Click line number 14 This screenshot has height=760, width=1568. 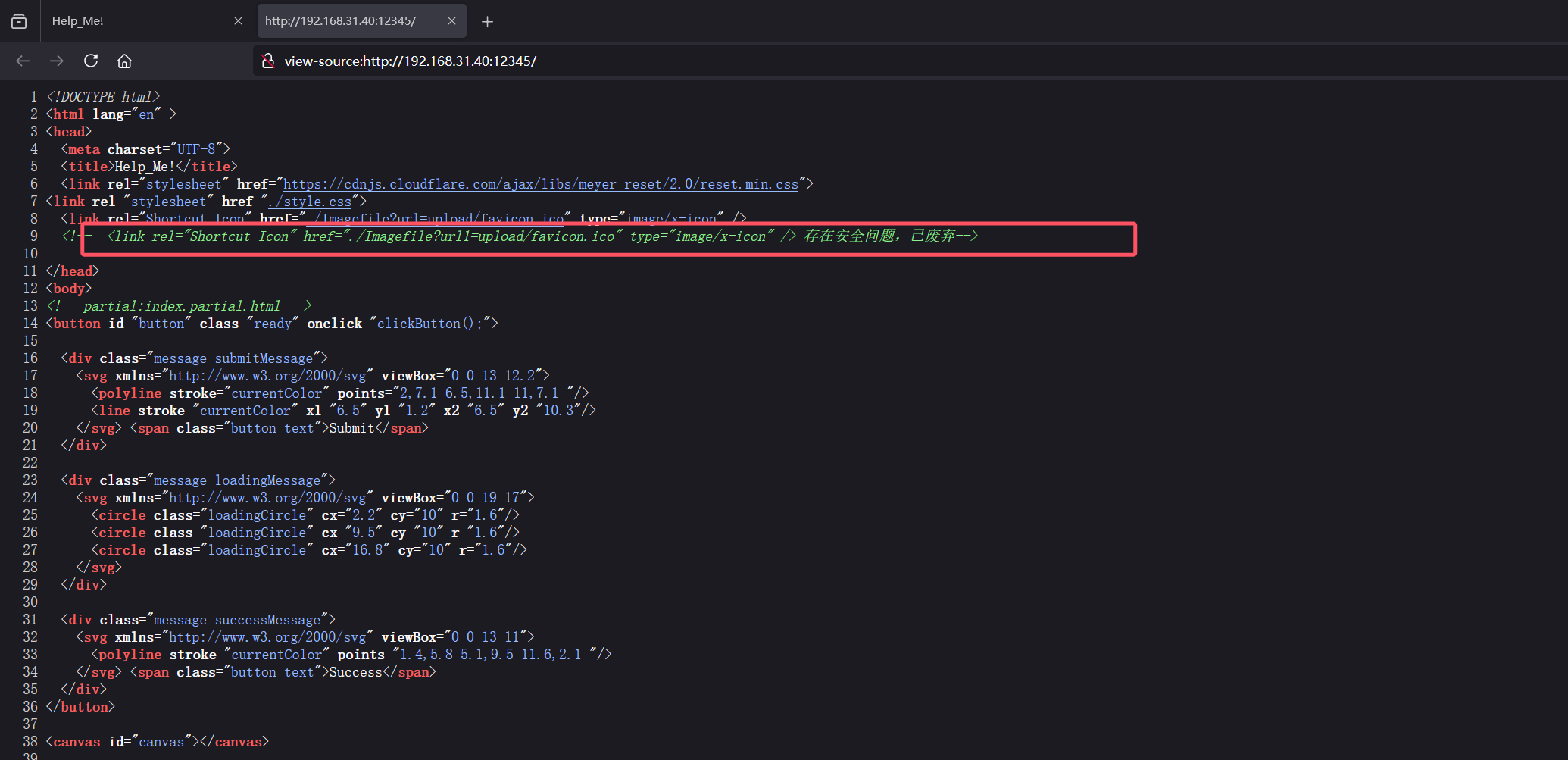[30, 324]
